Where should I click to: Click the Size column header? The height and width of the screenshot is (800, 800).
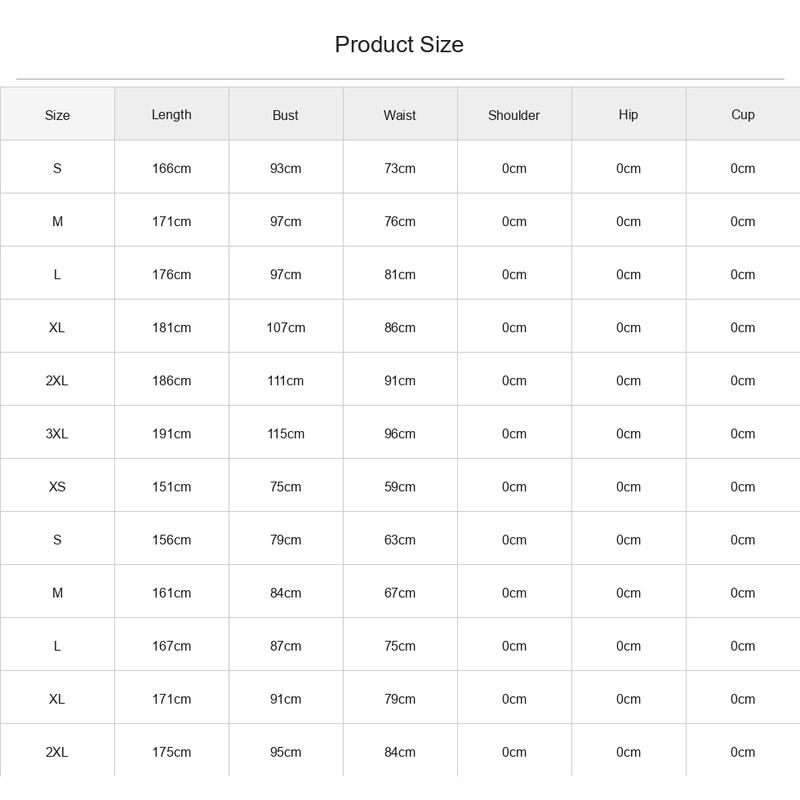tap(57, 115)
